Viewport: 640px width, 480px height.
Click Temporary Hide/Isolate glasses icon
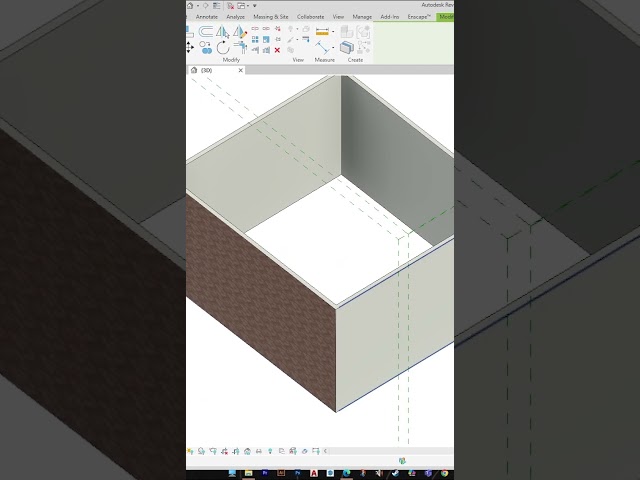click(259, 451)
